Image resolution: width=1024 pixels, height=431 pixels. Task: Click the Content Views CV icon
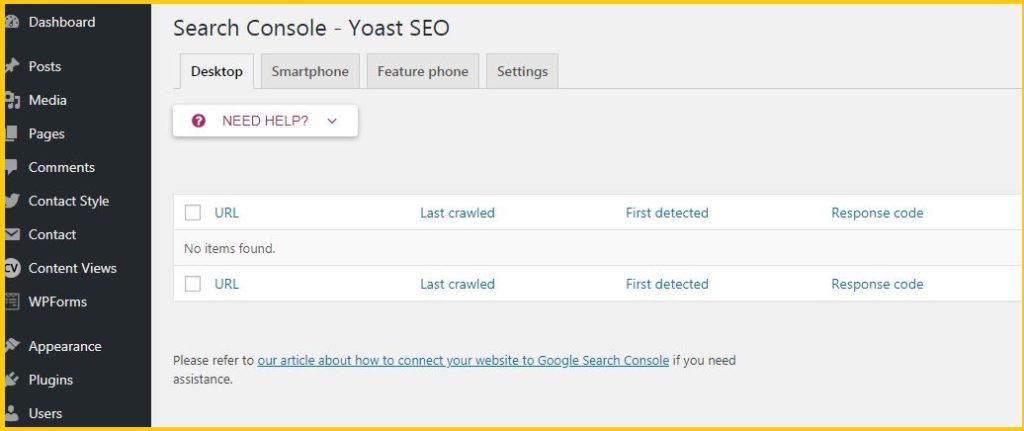pyautogui.click(x=12, y=268)
